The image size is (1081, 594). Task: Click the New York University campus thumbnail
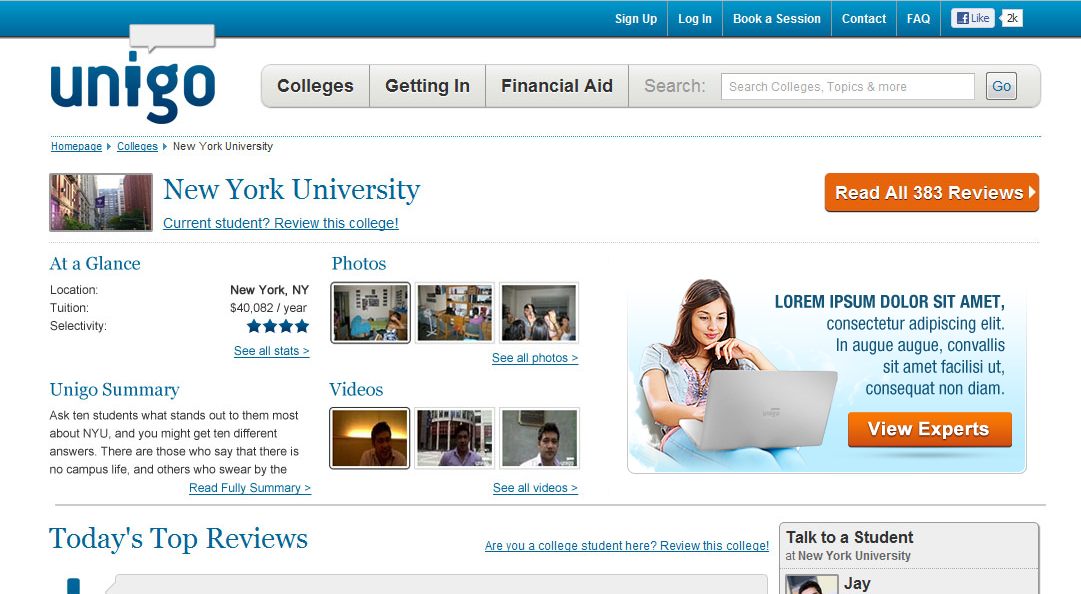pyautogui.click(x=101, y=202)
